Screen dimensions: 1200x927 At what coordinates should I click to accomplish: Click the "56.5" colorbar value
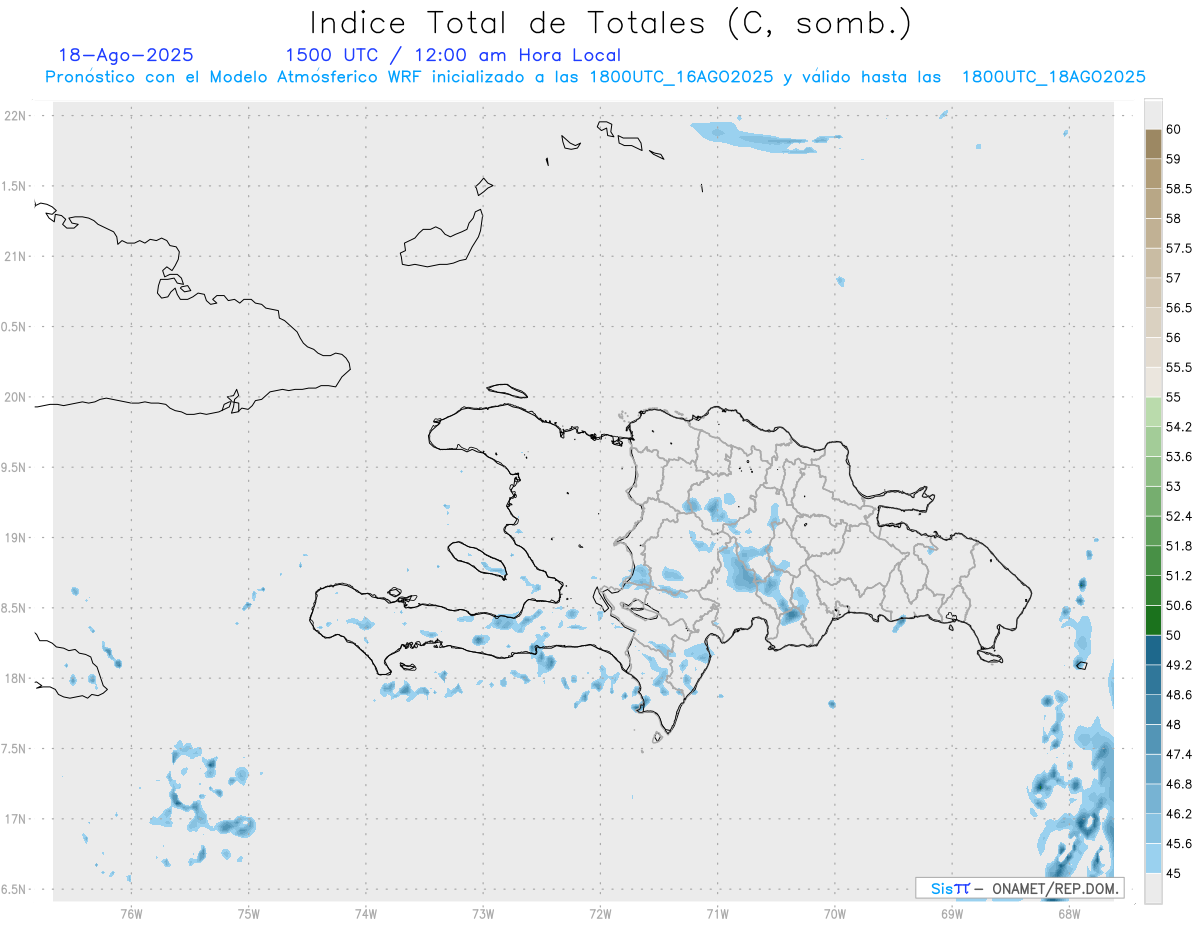point(1179,308)
